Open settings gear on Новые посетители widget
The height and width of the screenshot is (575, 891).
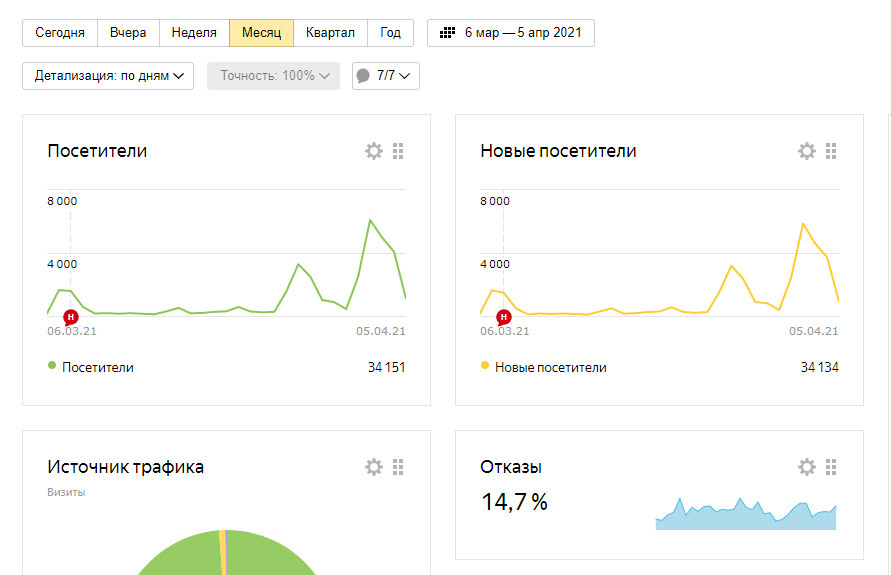click(x=807, y=151)
